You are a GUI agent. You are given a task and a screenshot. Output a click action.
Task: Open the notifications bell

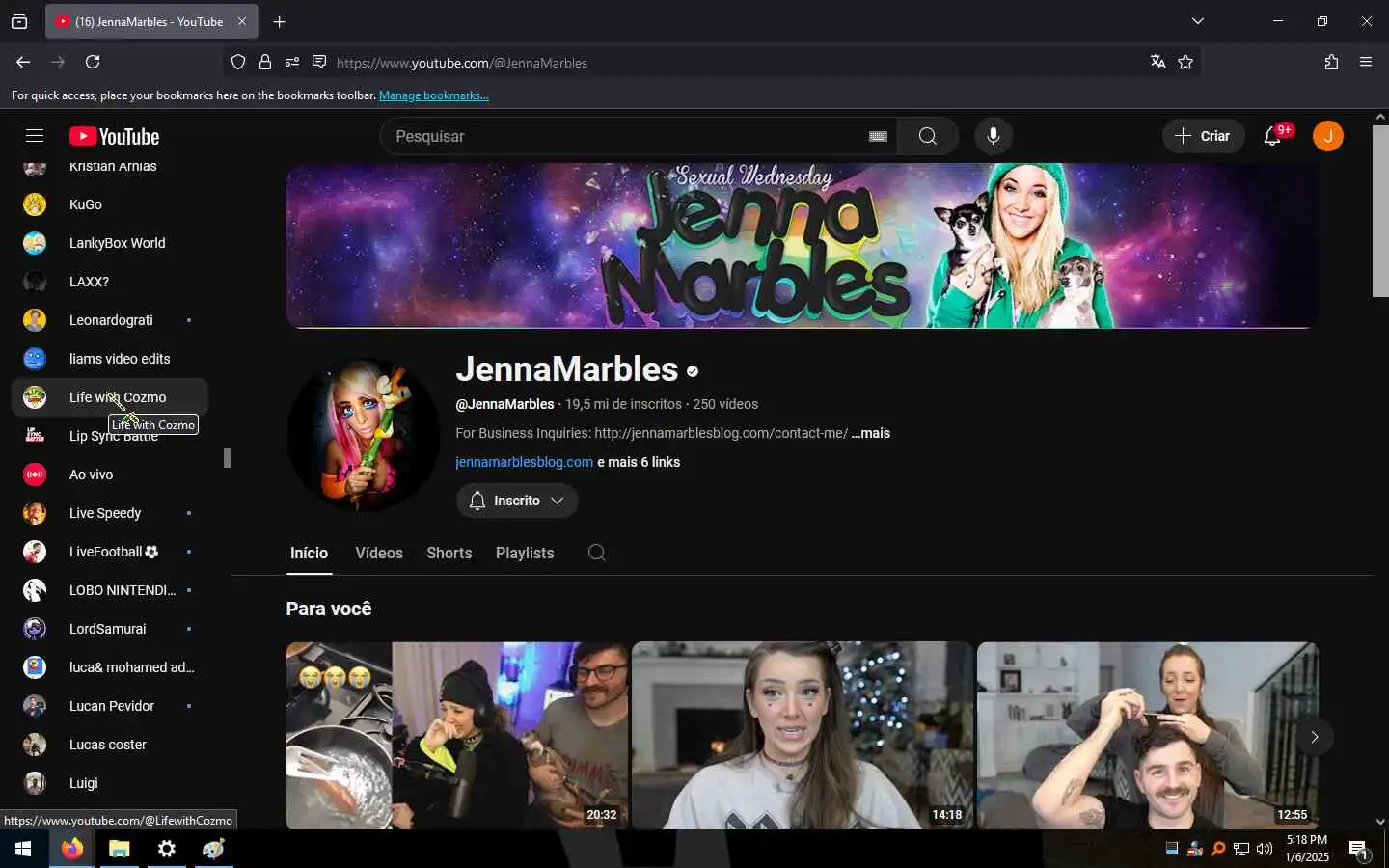coord(1272,136)
